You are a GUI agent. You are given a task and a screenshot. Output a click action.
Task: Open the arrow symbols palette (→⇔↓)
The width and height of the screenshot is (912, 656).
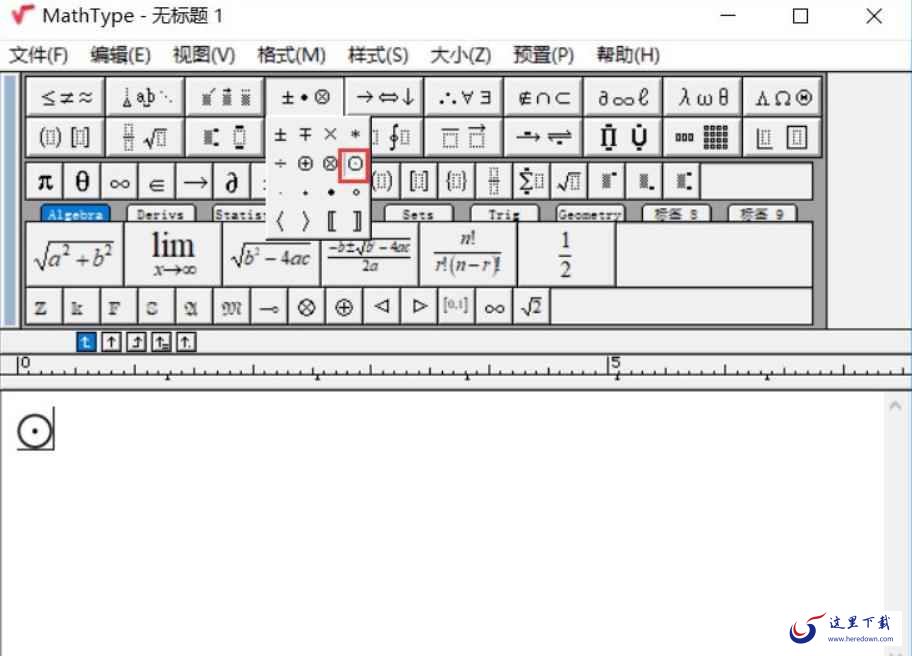click(385, 97)
